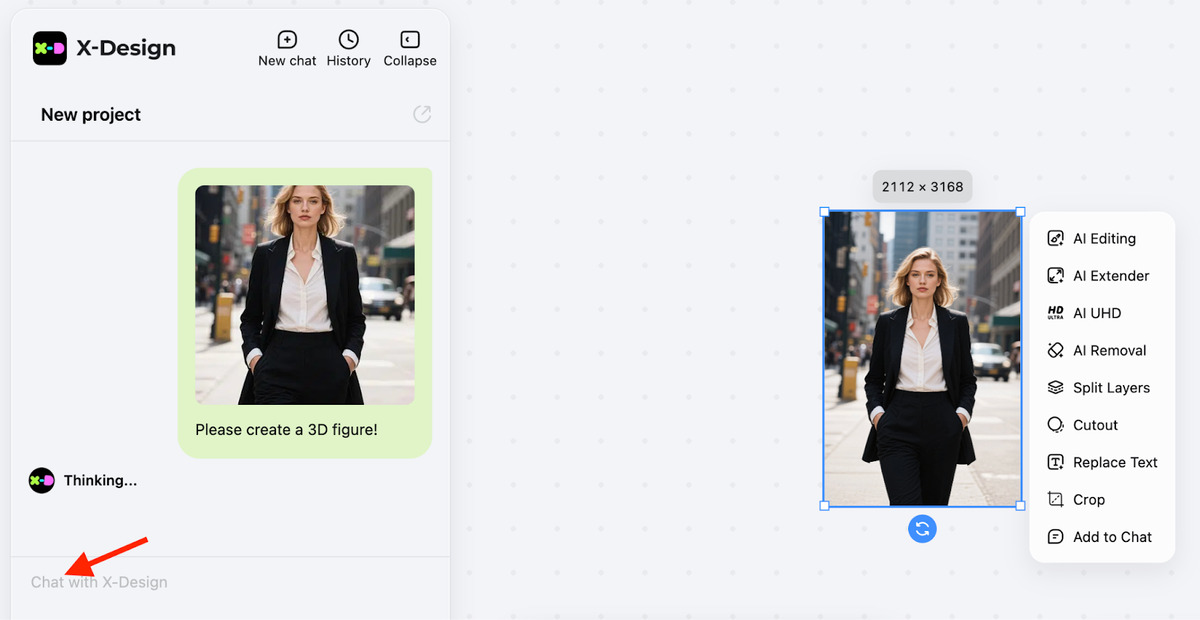Click the top-left resize handle of image
Image resolution: width=1200 pixels, height=620 pixels.
pos(824,212)
